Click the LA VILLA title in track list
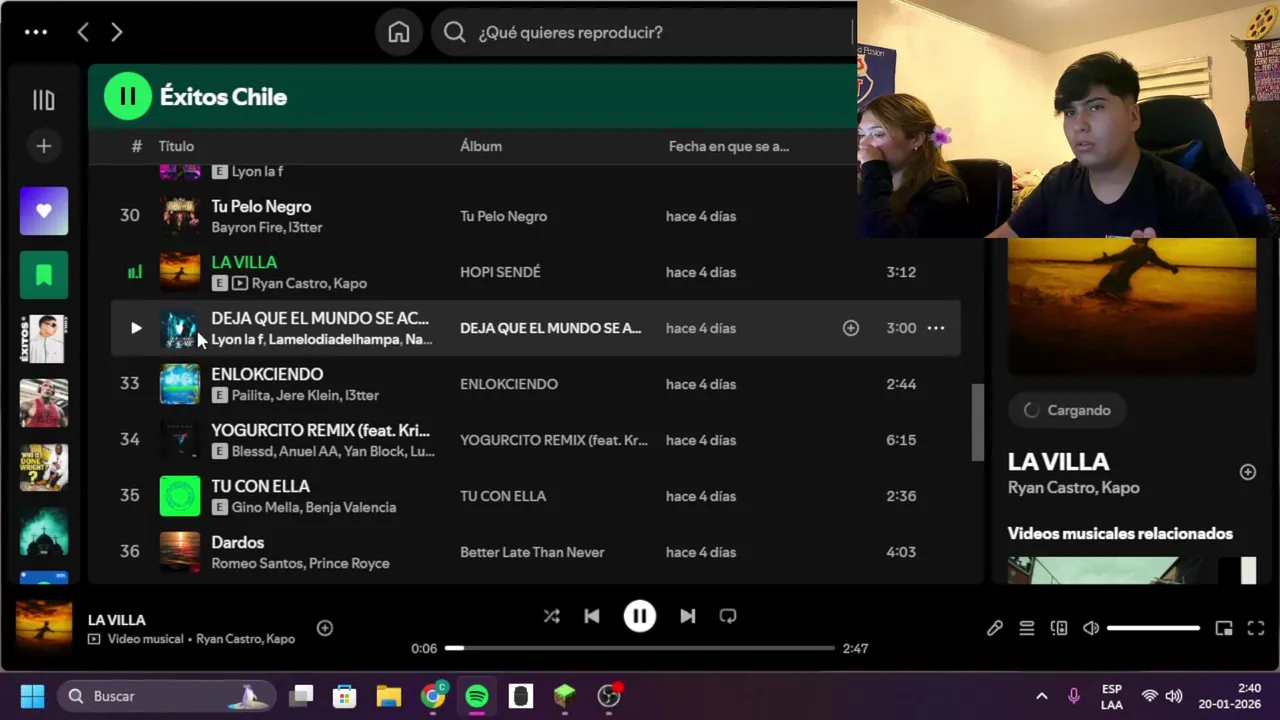Viewport: 1280px width, 720px height. tap(244, 262)
